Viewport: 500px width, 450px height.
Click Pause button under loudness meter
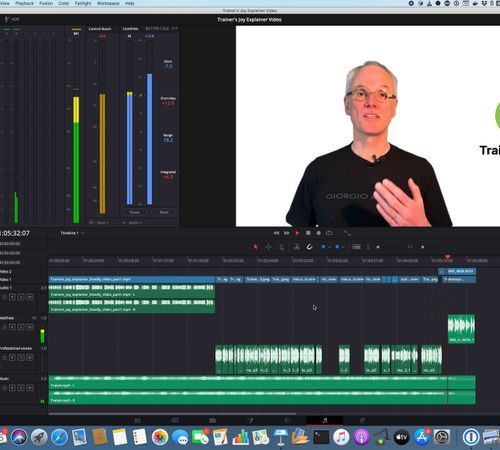tap(135, 212)
